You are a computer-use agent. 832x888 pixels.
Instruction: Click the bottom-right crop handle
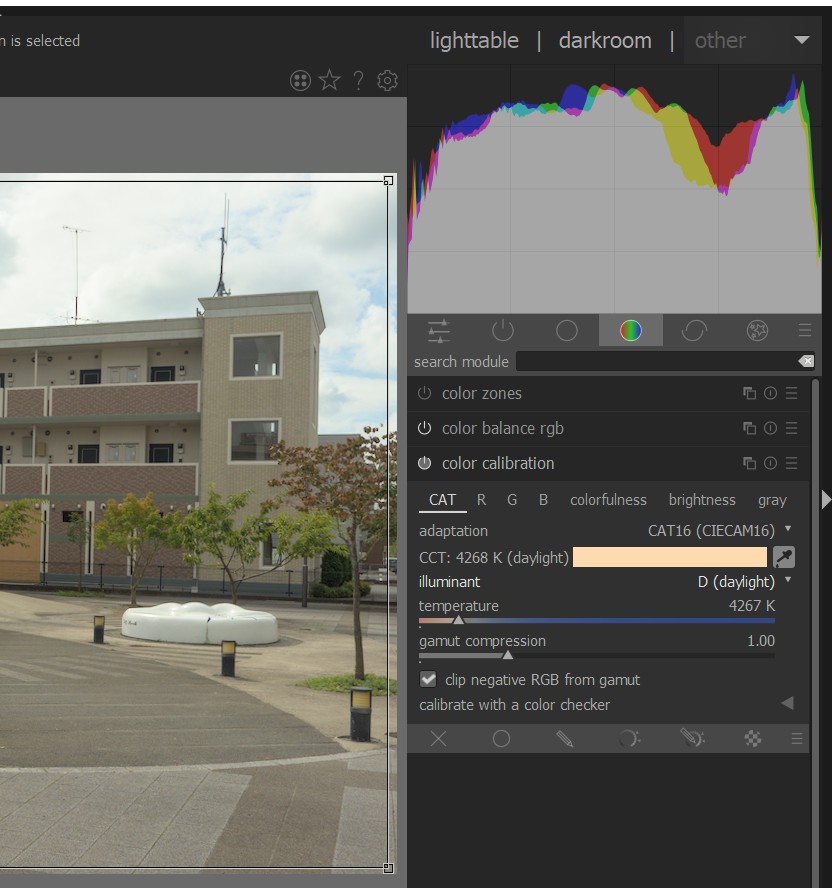(388, 868)
